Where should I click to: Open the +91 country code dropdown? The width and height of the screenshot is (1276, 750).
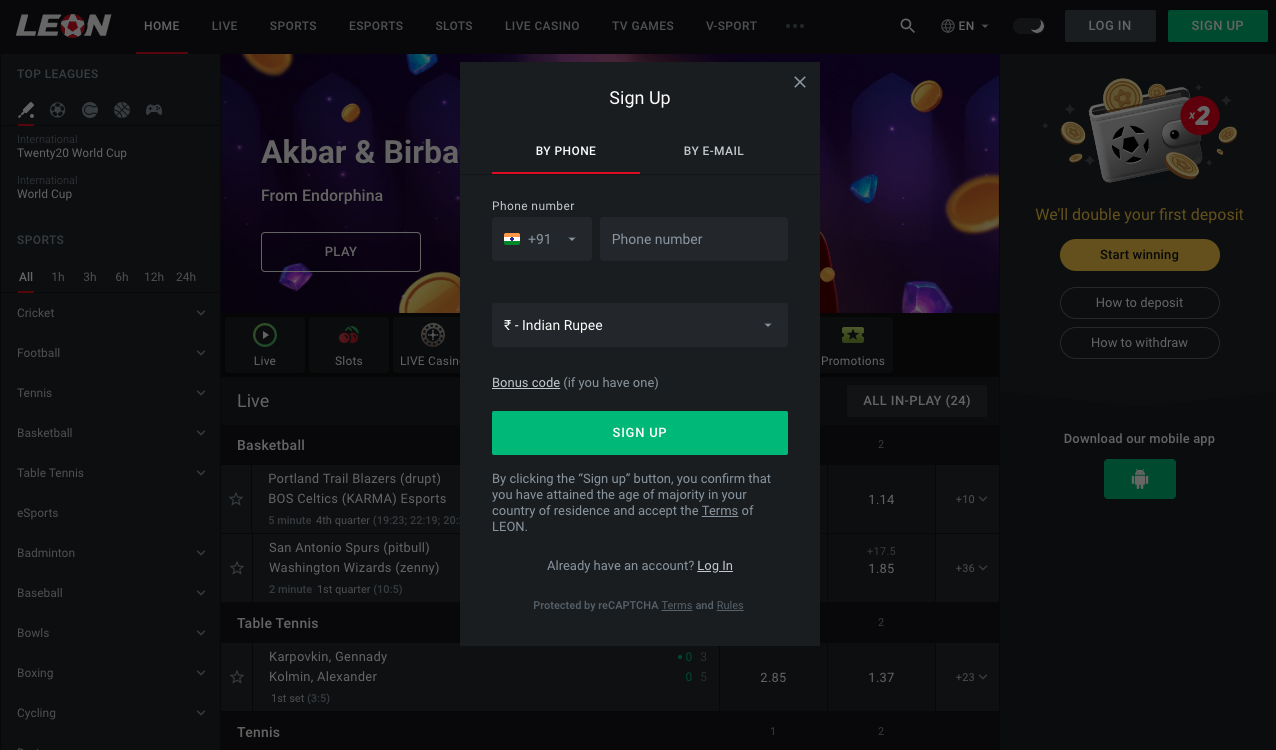[x=541, y=239]
